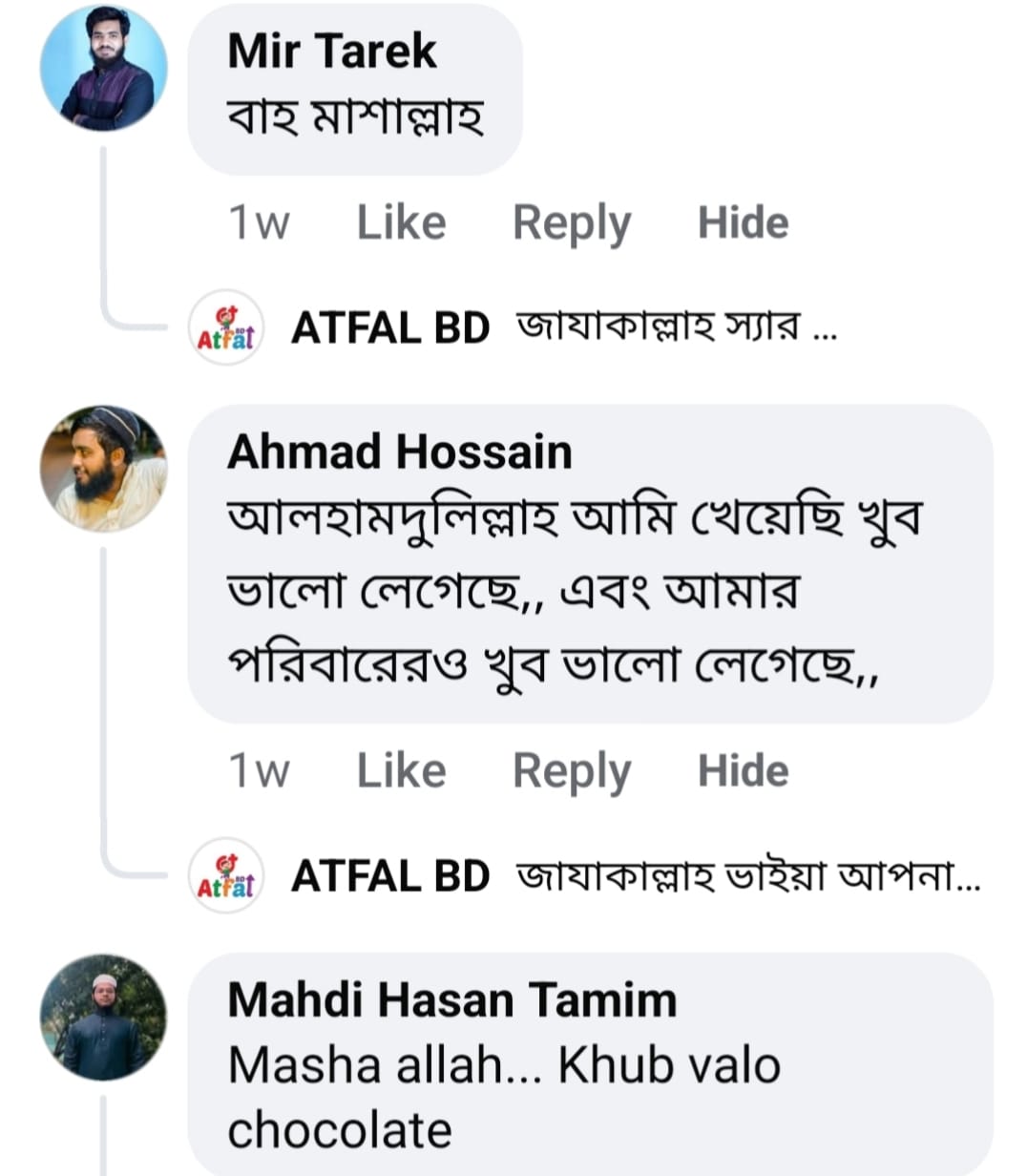1027x1176 pixels.
Task: Click Ahmad Hossain's Bengali comment bubble
Action: pos(573,592)
